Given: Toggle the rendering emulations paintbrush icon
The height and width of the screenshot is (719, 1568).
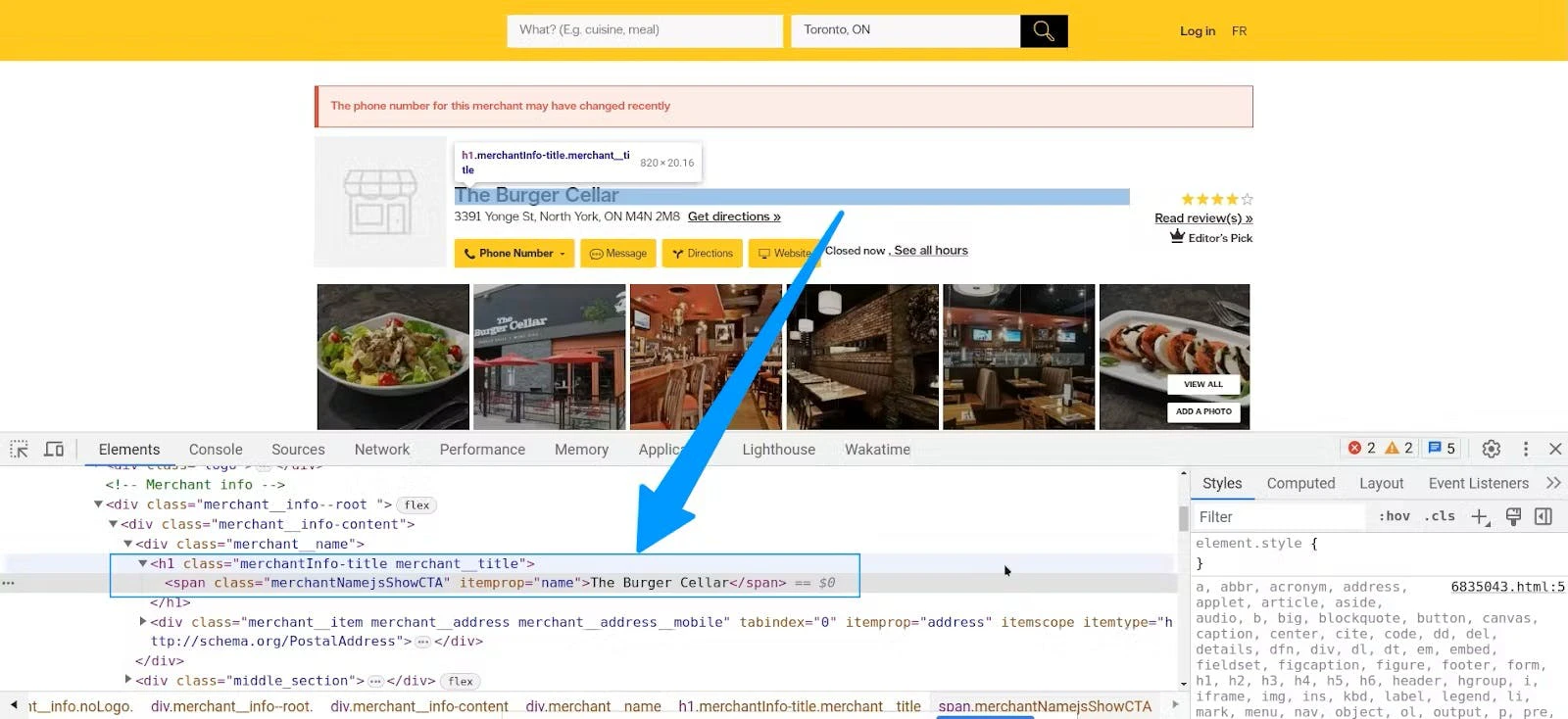Looking at the screenshot, I should (x=1513, y=516).
